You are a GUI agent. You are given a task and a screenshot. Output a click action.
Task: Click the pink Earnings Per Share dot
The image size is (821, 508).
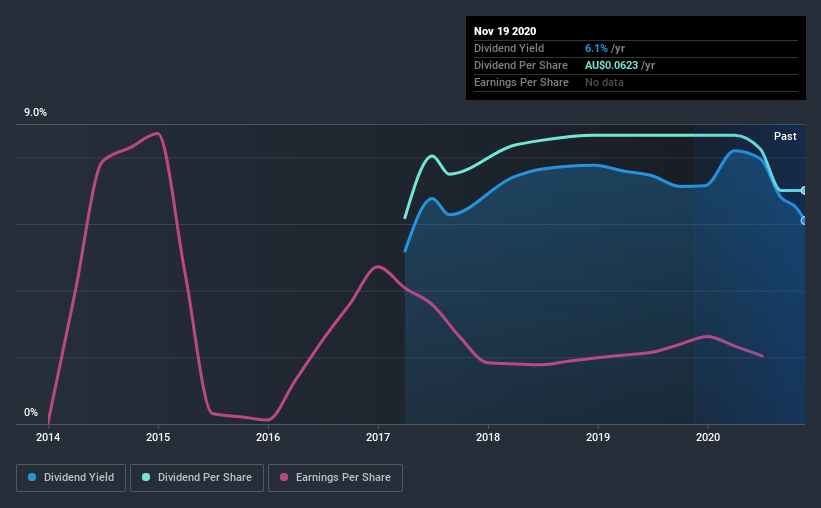[284, 477]
